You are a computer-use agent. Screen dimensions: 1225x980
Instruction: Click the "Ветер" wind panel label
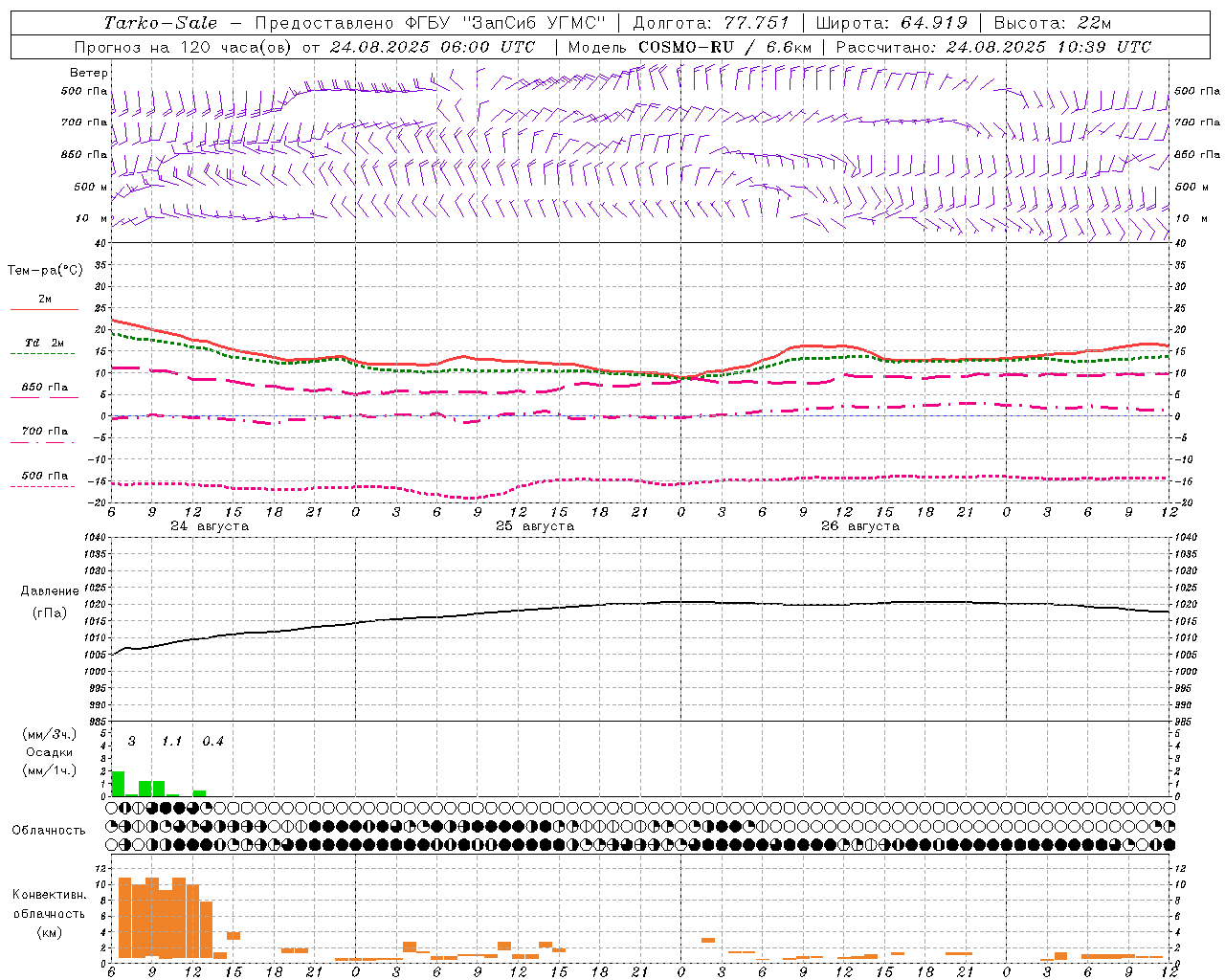(89, 73)
